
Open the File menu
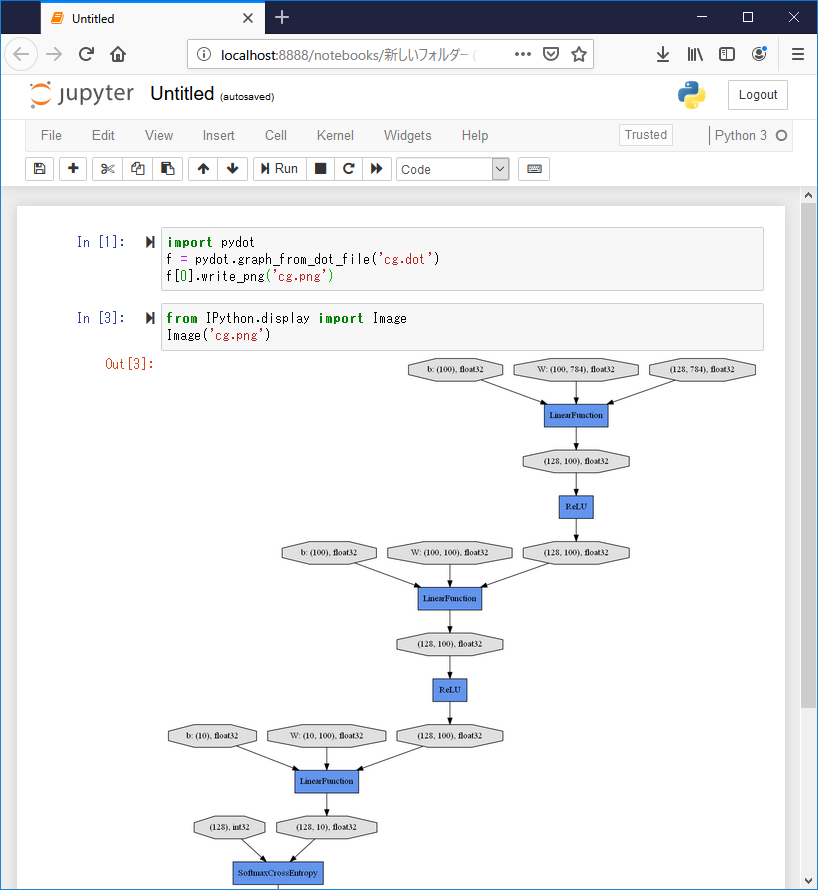[51, 136]
